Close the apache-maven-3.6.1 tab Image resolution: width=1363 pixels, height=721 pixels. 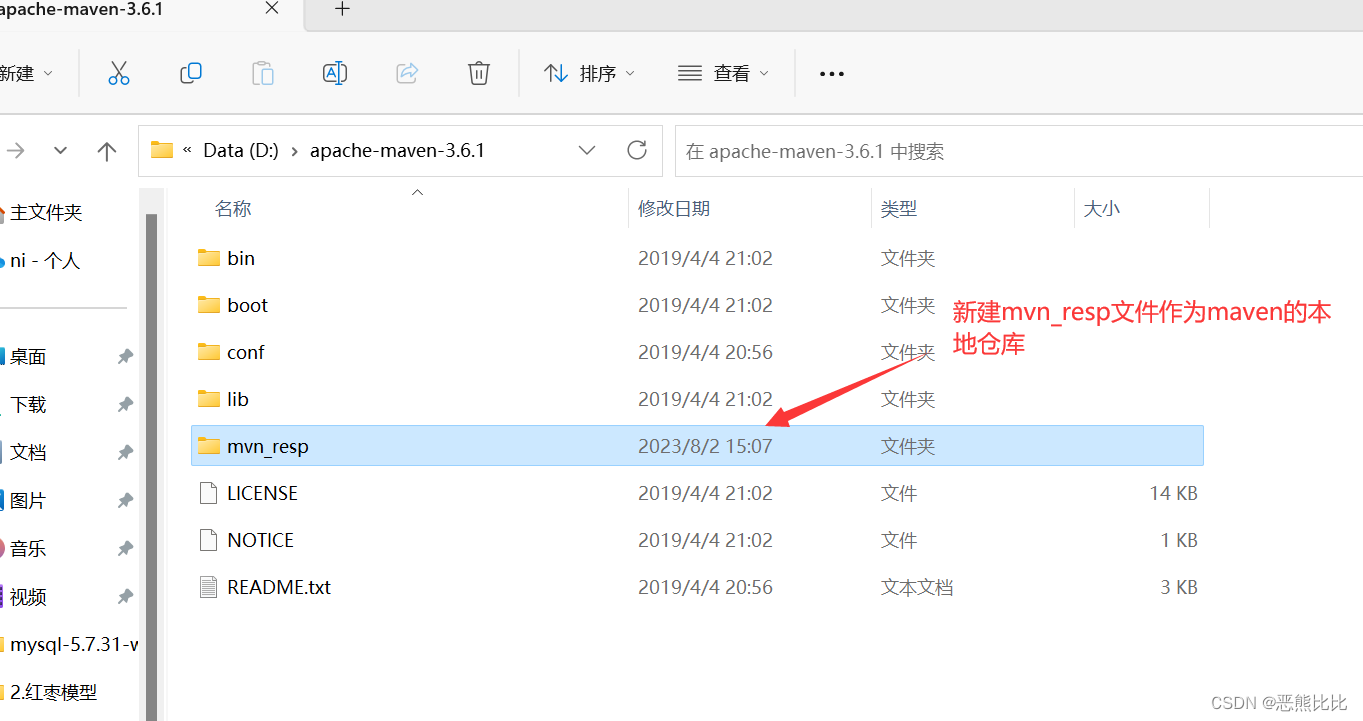(x=272, y=9)
